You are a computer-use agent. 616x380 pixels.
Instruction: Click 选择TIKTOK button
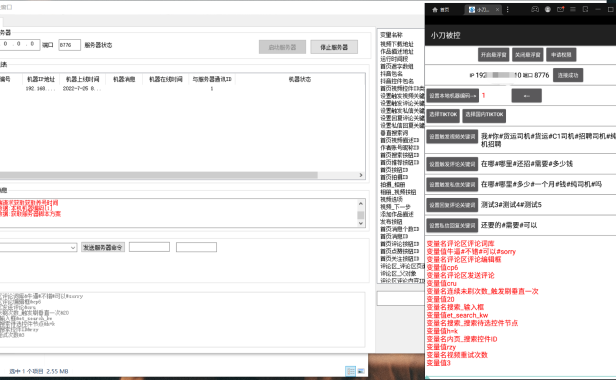point(443,115)
